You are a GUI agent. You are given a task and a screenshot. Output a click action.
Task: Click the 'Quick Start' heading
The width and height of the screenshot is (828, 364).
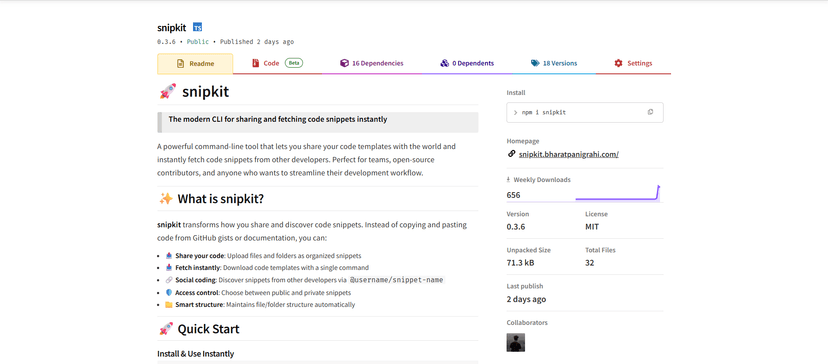(x=208, y=329)
